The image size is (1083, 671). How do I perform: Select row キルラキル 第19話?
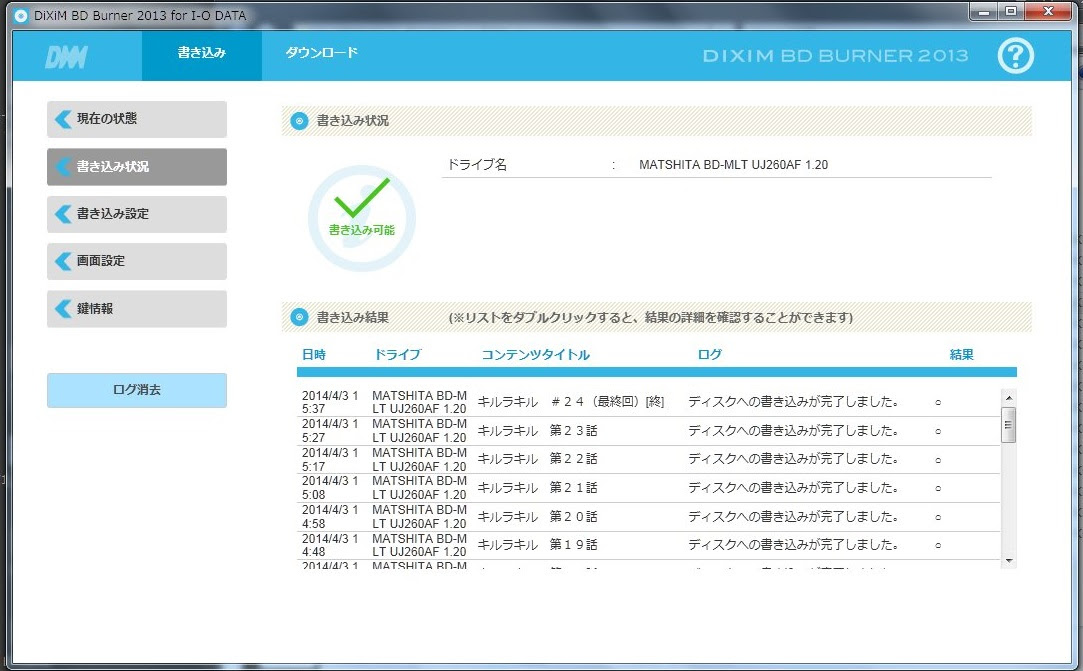coord(649,545)
